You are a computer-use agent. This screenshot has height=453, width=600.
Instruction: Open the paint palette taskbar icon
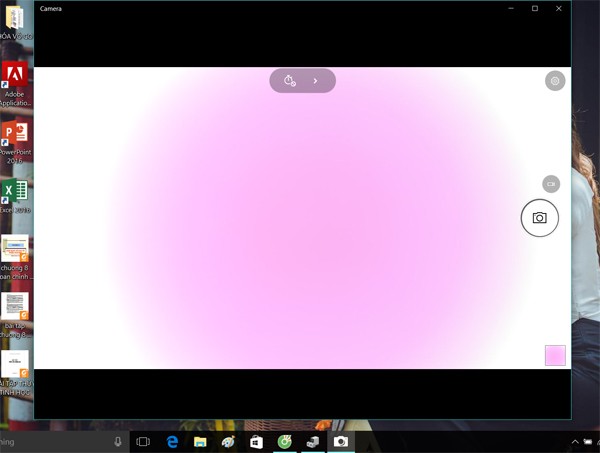click(228, 442)
